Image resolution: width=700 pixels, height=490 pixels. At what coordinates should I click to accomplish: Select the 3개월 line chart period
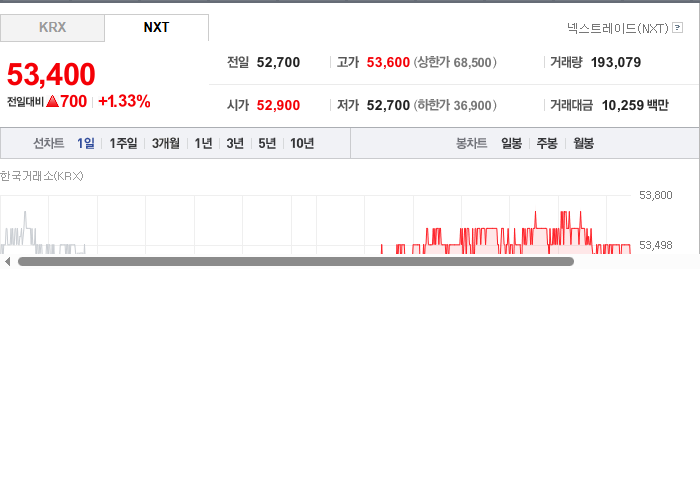(x=166, y=143)
